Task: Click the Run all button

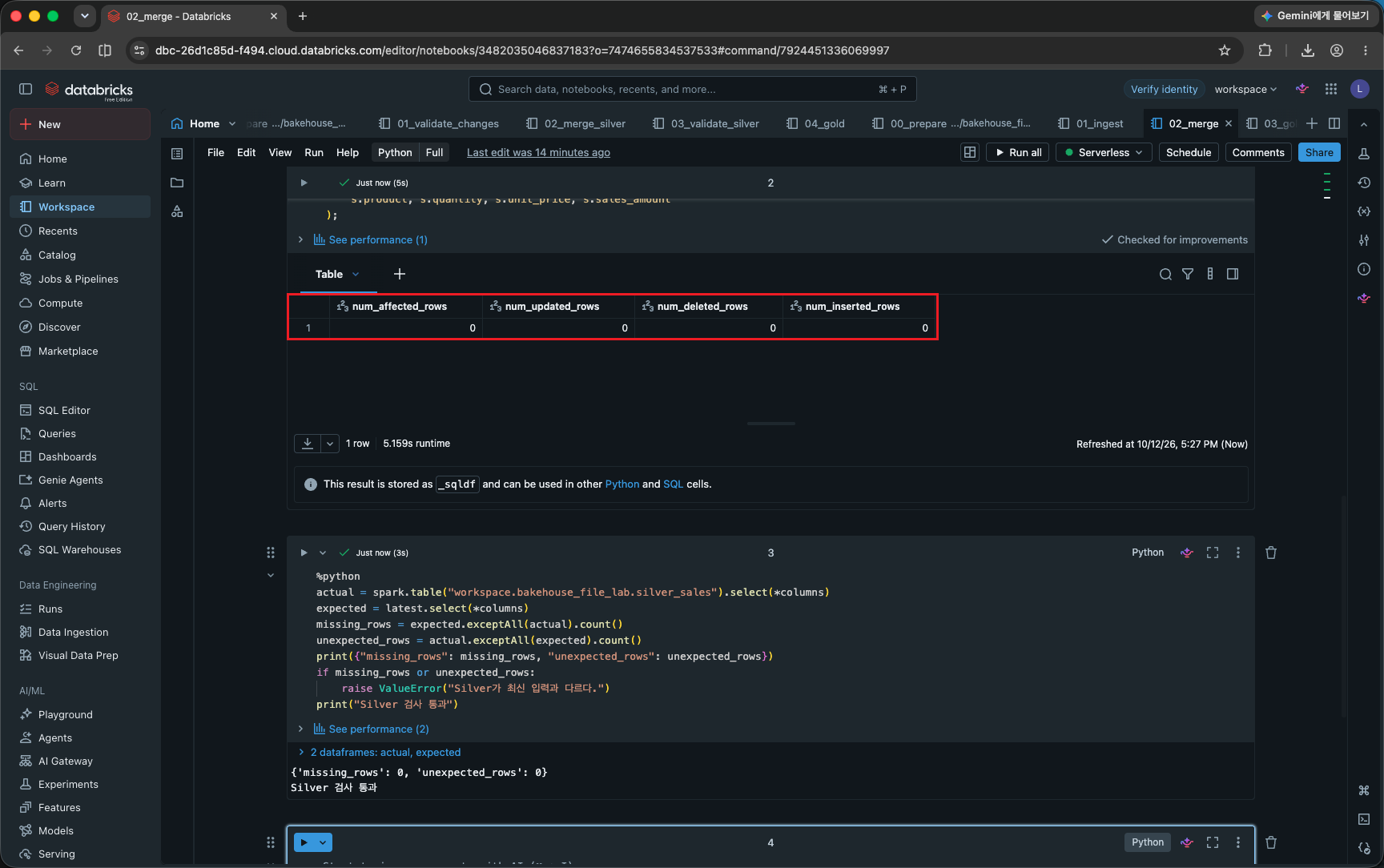Action: pos(1018,152)
